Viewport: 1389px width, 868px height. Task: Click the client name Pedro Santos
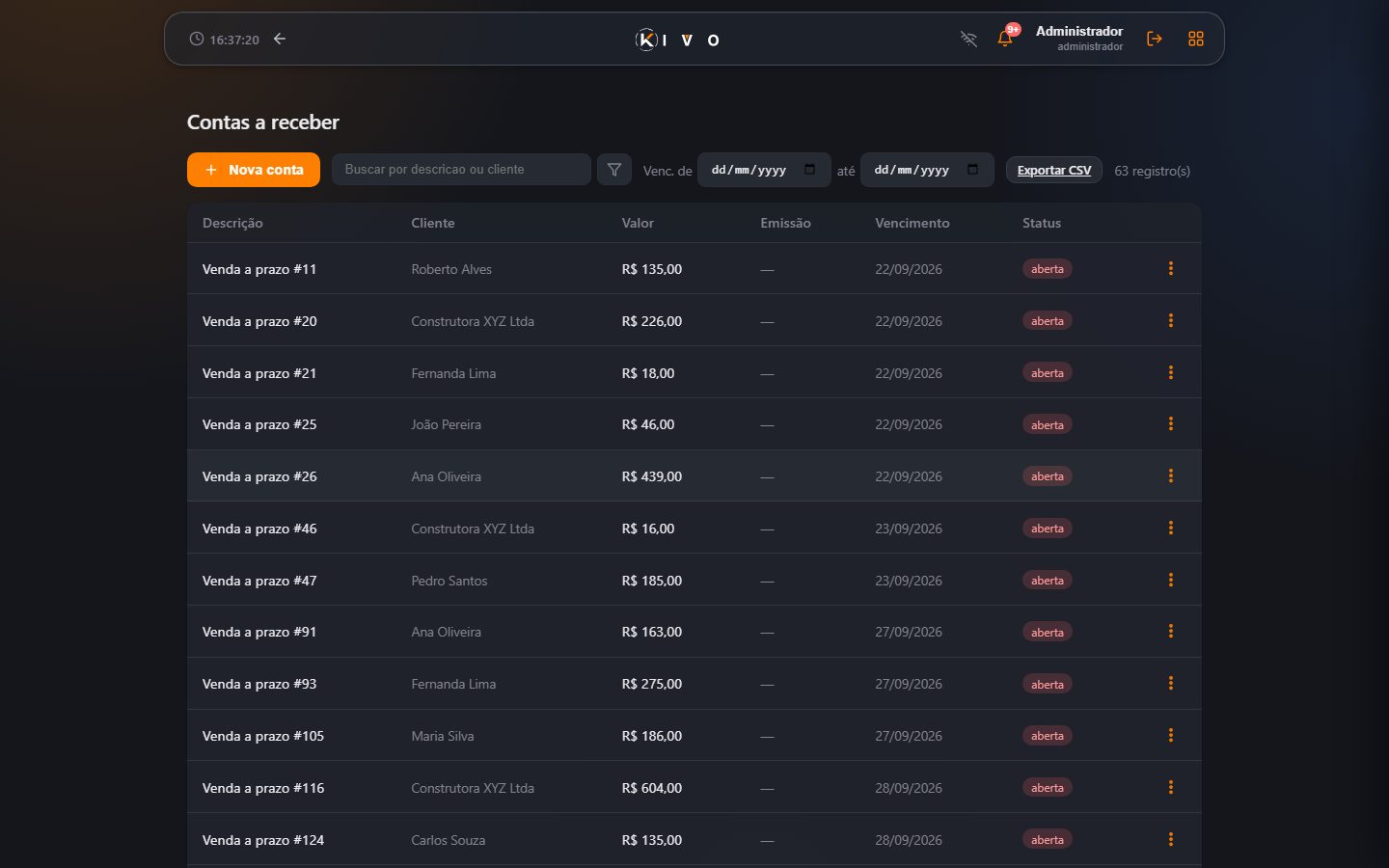(x=449, y=581)
